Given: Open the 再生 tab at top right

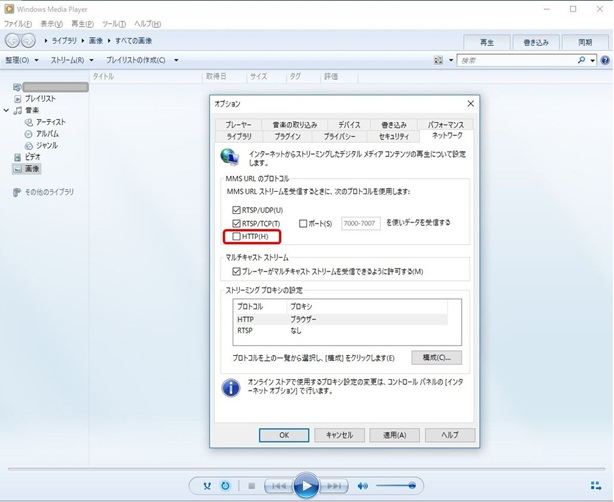Looking at the screenshot, I should 487,42.
